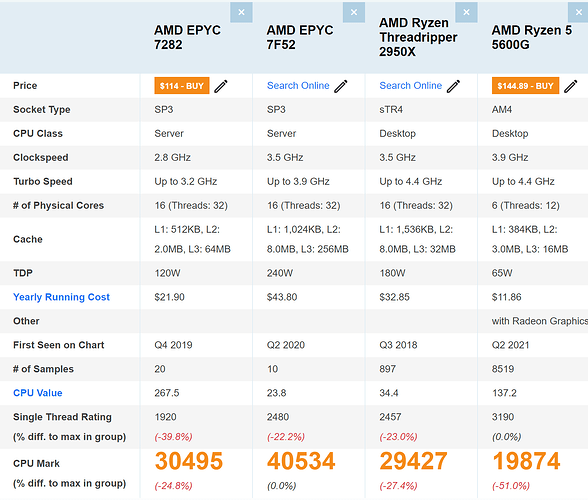Open the CPU Value link
Viewport: 588px width, 500px height.
click(x=38, y=393)
